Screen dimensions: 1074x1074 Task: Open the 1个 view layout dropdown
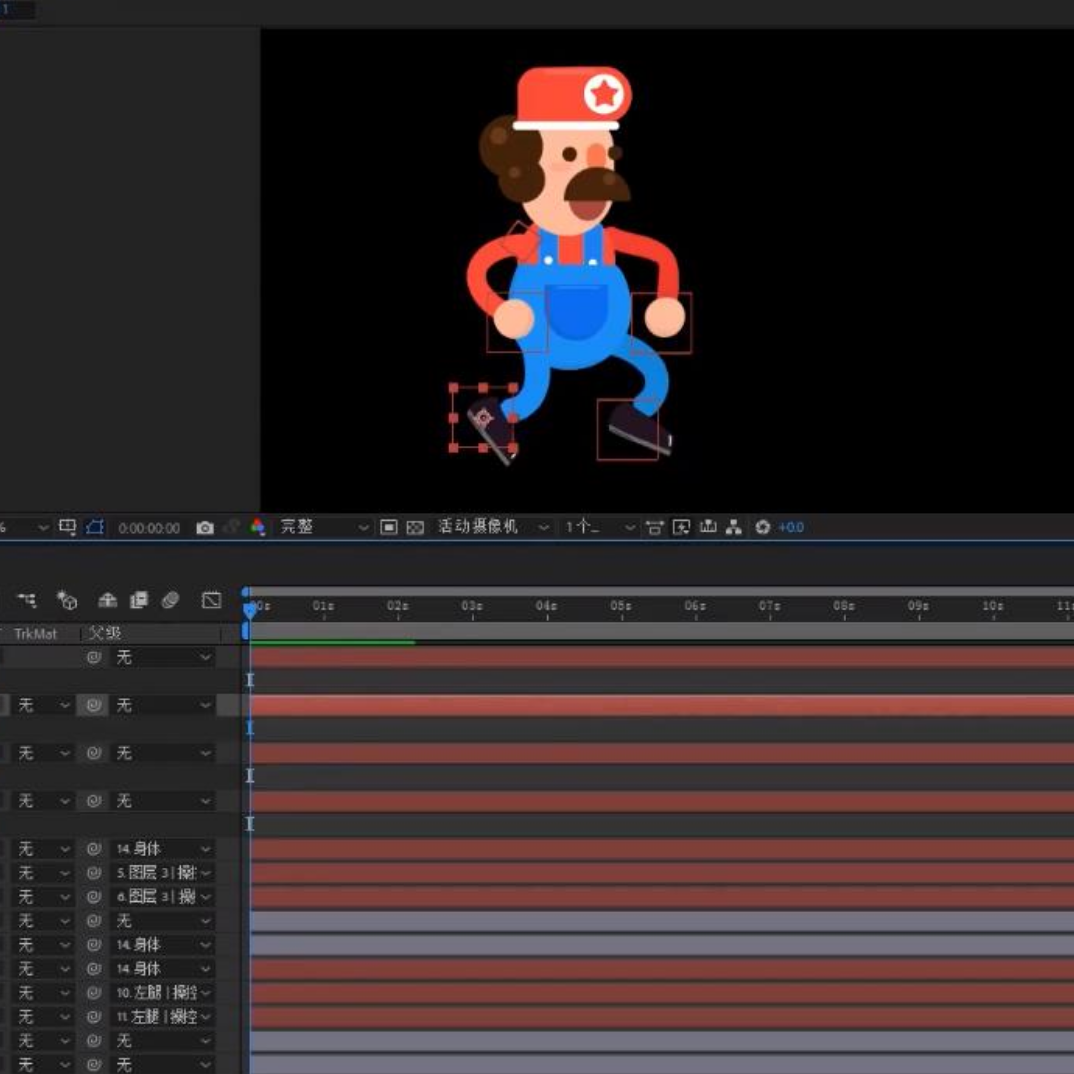599,527
